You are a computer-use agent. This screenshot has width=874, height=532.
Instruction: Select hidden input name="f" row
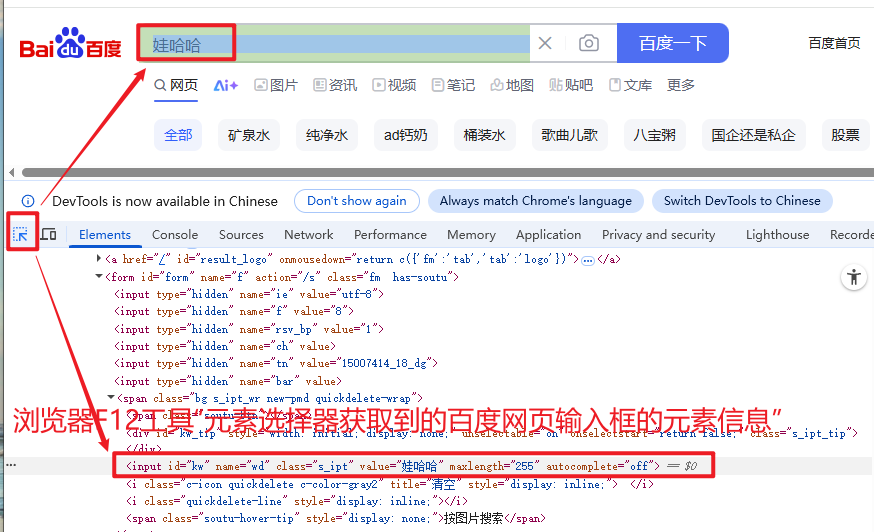[234, 311]
